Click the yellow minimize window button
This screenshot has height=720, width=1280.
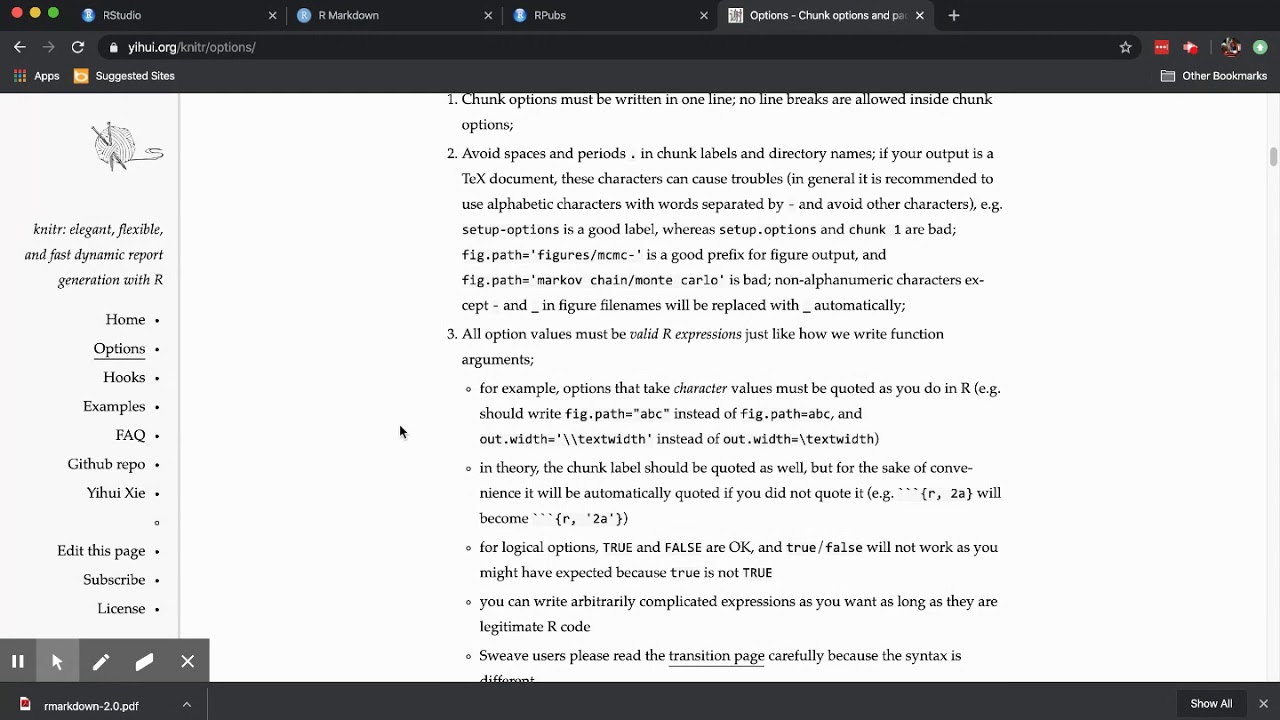point(35,13)
